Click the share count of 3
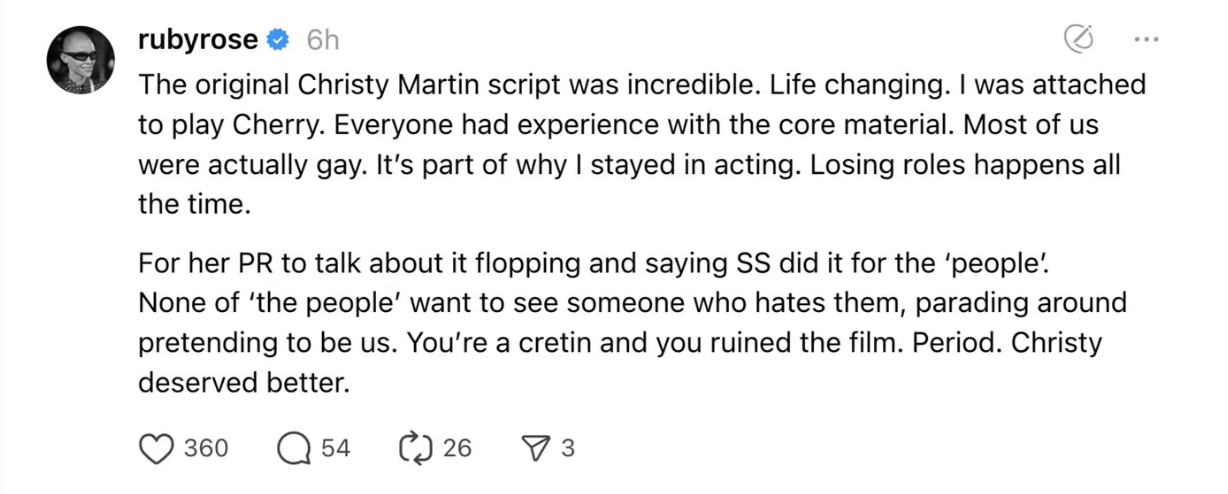Image resolution: width=1228 pixels, height=494 pixels. 568,448
